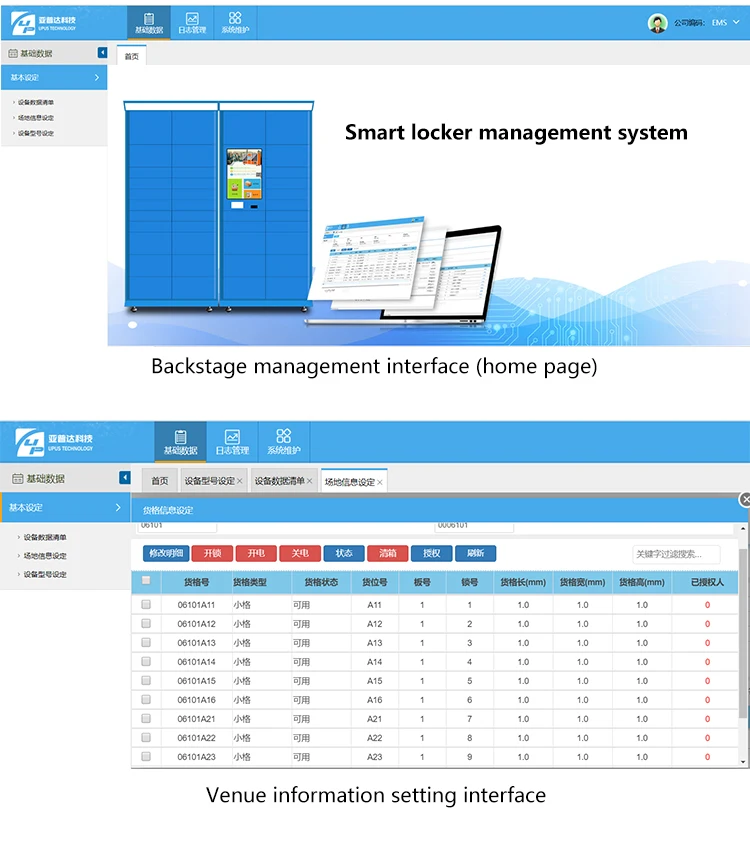Click the UPUS logo in venue setting screenshot
The image size is (750, 856).
point(53,442)
